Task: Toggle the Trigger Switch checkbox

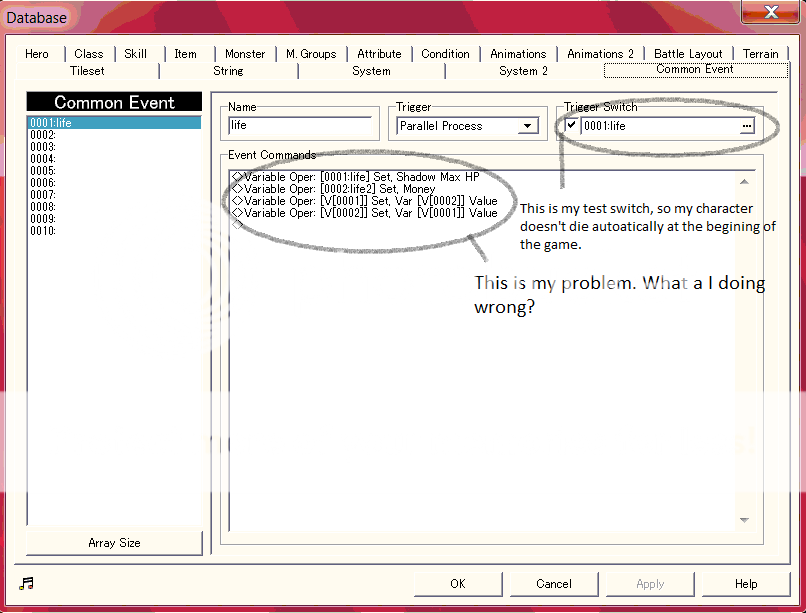Action: [x=571, y=126]
